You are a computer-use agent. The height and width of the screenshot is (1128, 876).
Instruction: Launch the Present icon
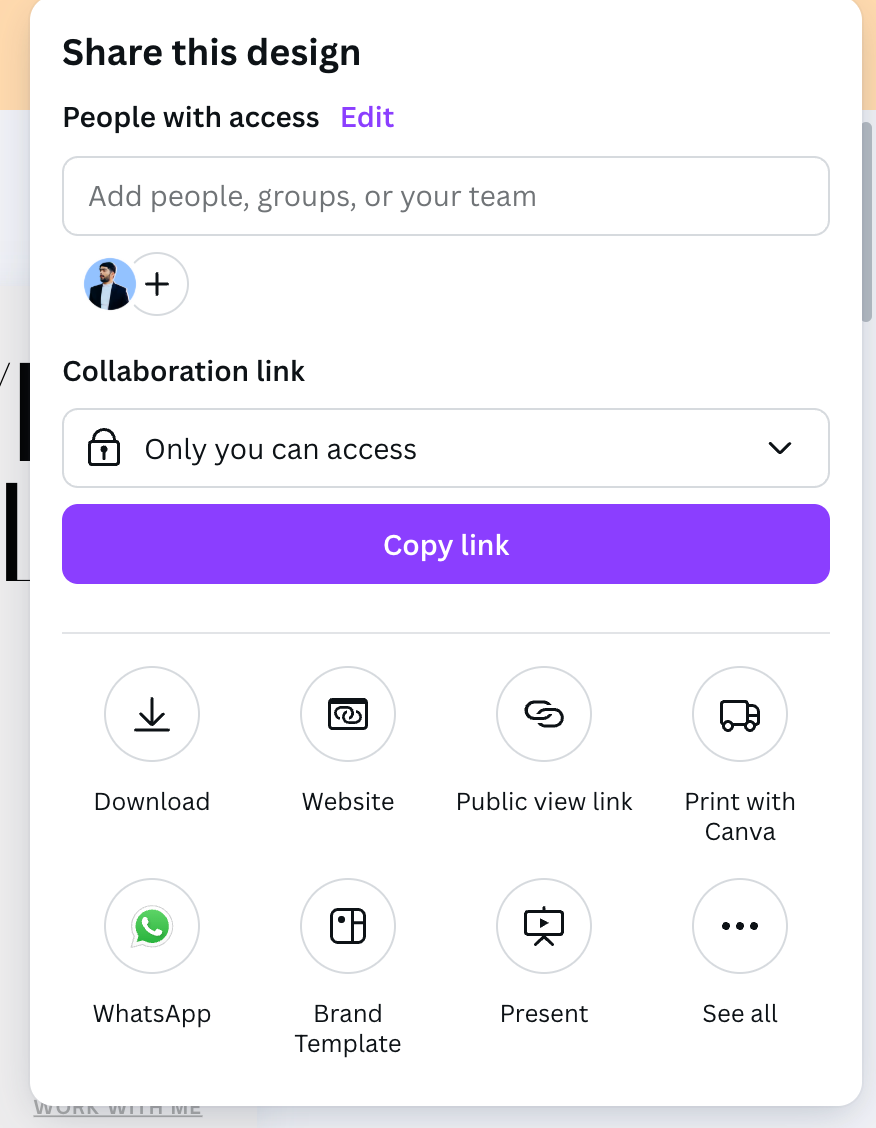(544, 926)
